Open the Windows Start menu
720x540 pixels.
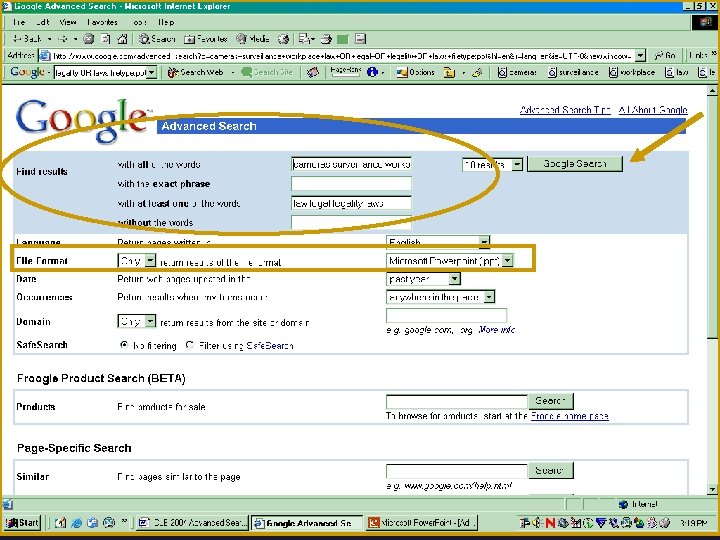(x=22, y=523)
